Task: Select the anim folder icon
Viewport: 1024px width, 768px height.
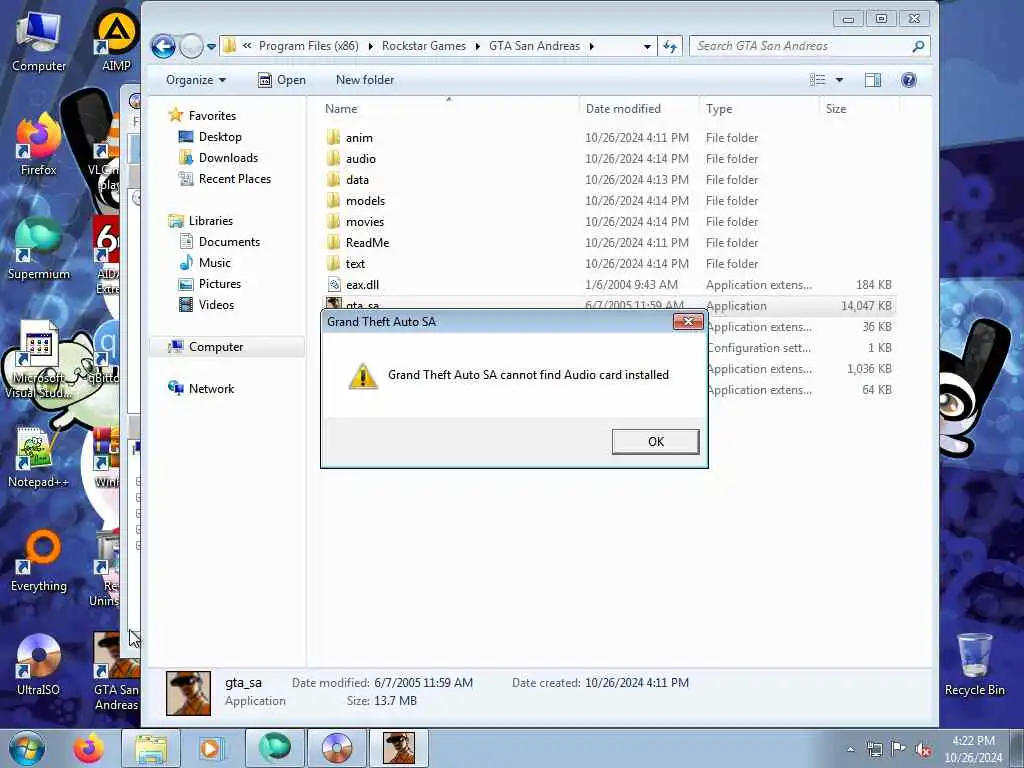Action: tap(334, 137)
